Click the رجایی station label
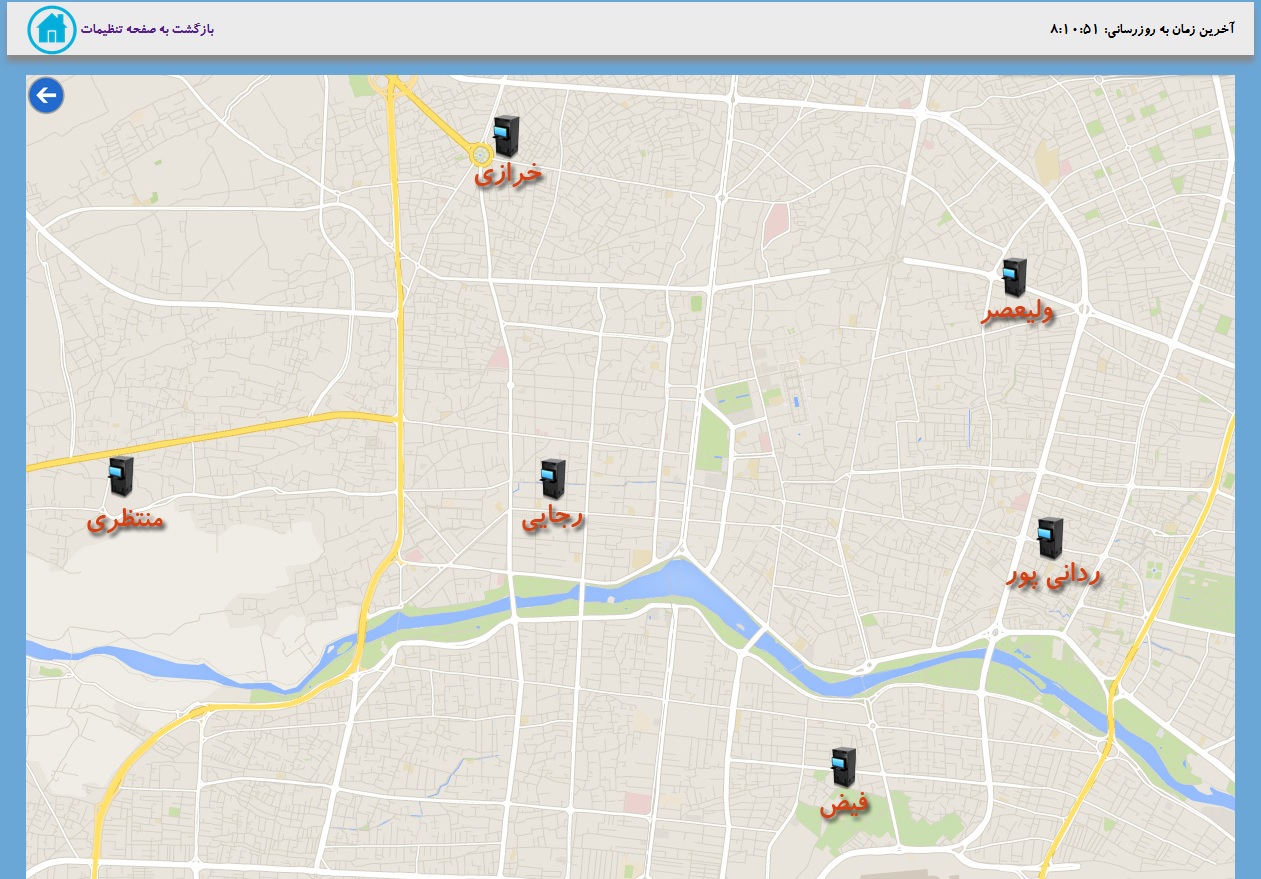This screenshot has height=879, width=1261. [552, 518]
